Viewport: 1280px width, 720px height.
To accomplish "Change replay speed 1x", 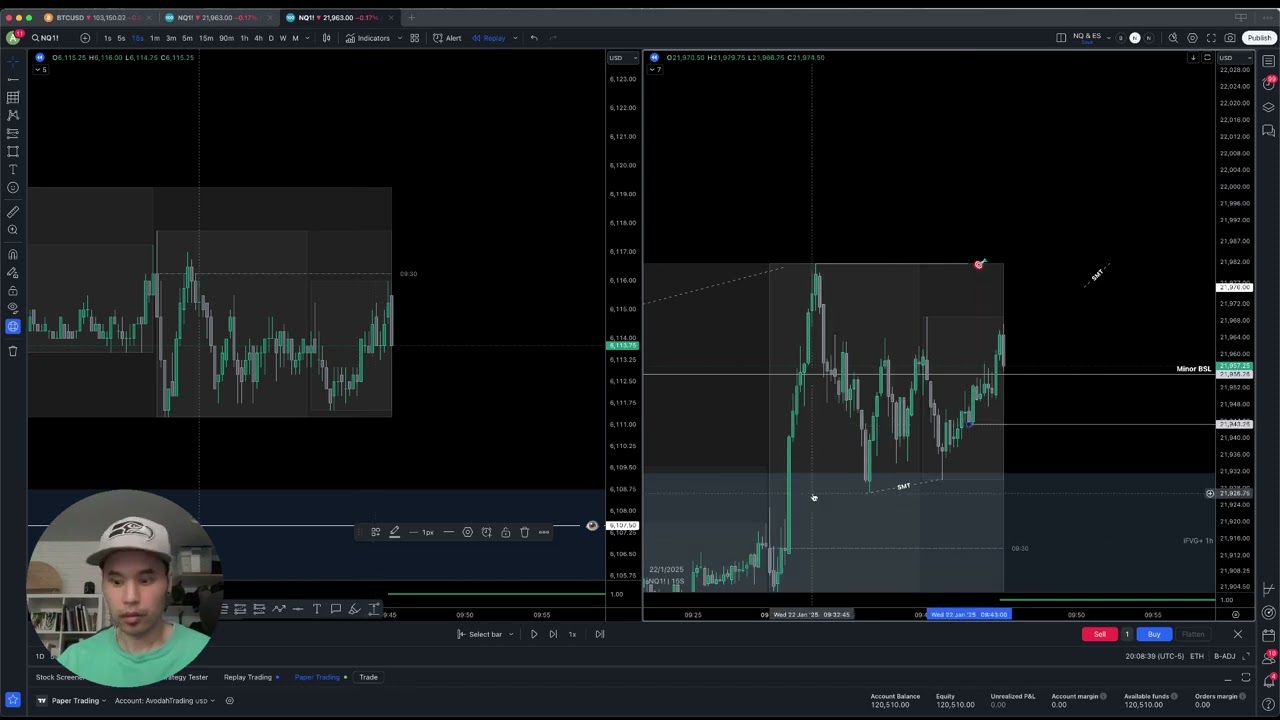I will coord(572,634).
